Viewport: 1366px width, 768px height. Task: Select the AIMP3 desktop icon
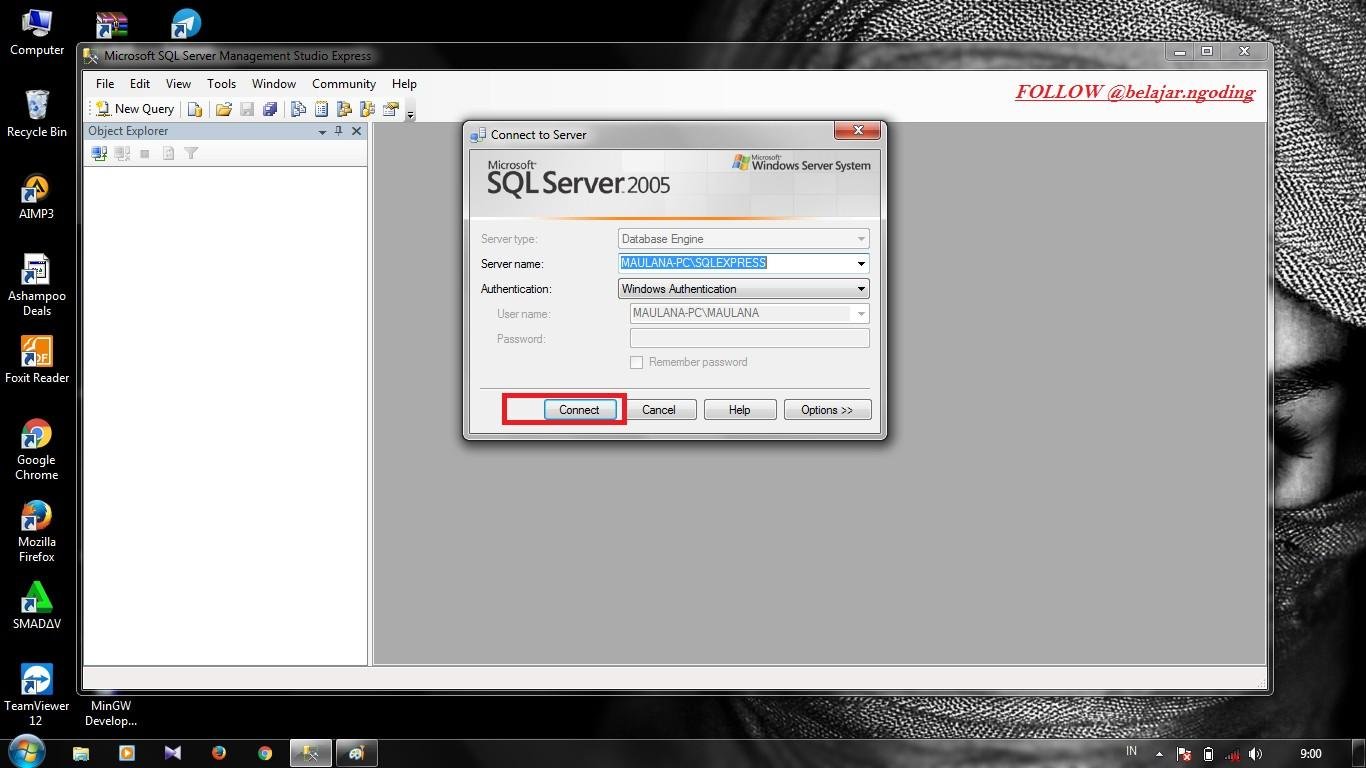point(37,197)
